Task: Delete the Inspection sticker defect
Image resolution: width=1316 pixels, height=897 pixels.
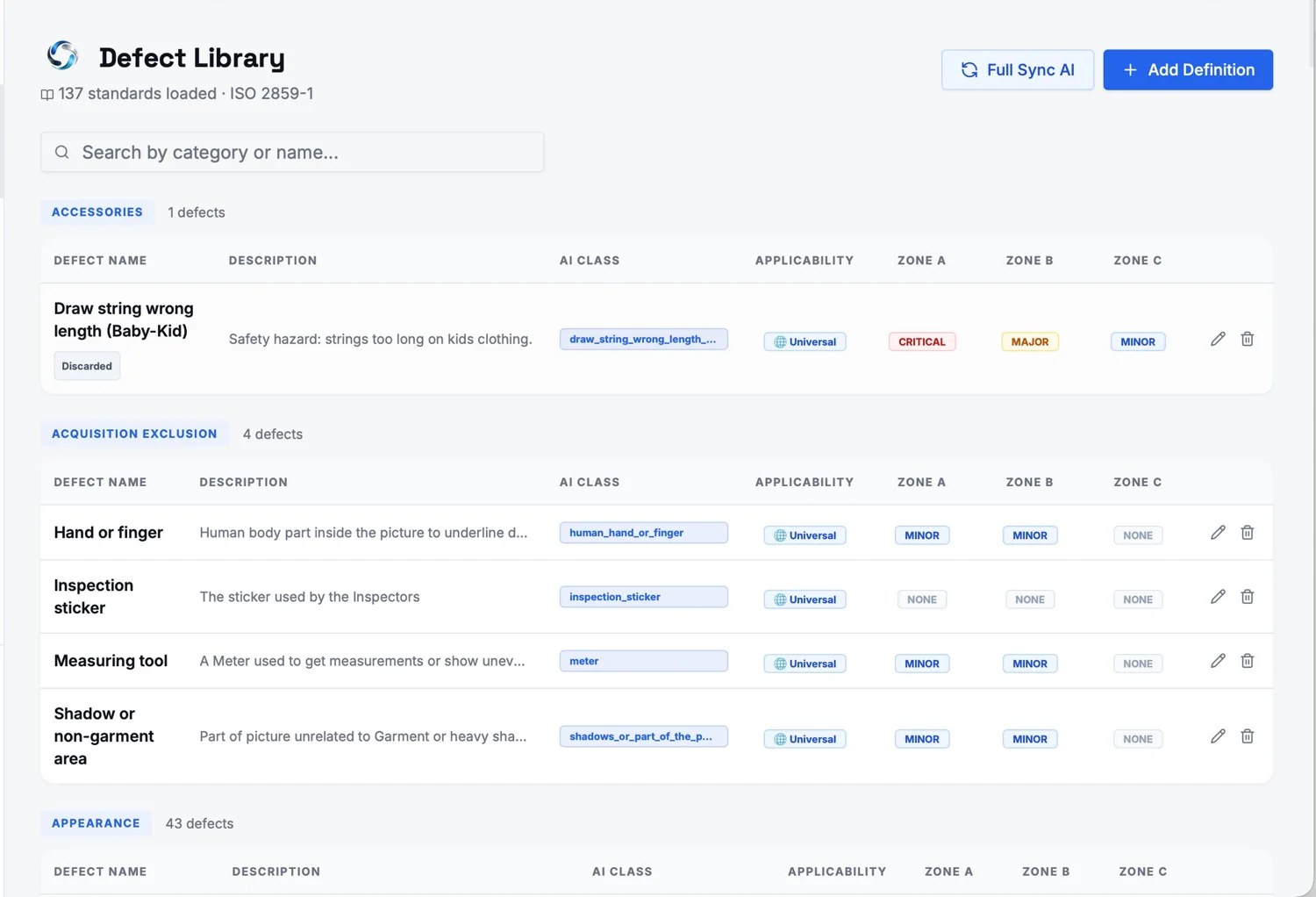Action: 1247,596
